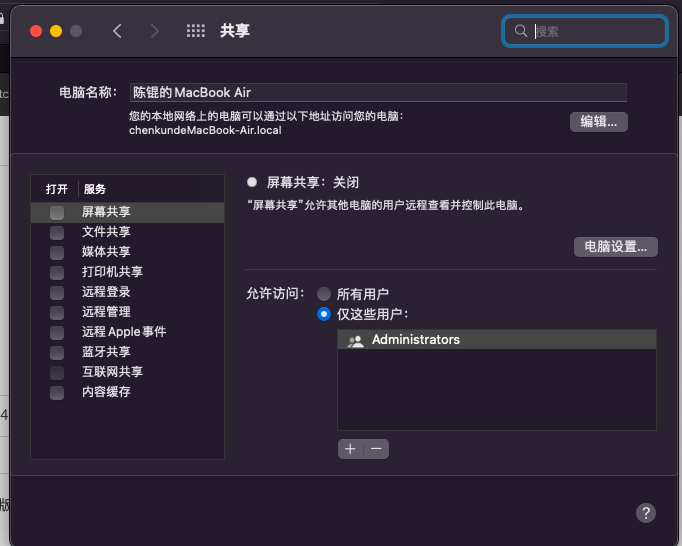Enable the 打印机共享 checkbox
This screenshot has height=546, width=682.
57,272
